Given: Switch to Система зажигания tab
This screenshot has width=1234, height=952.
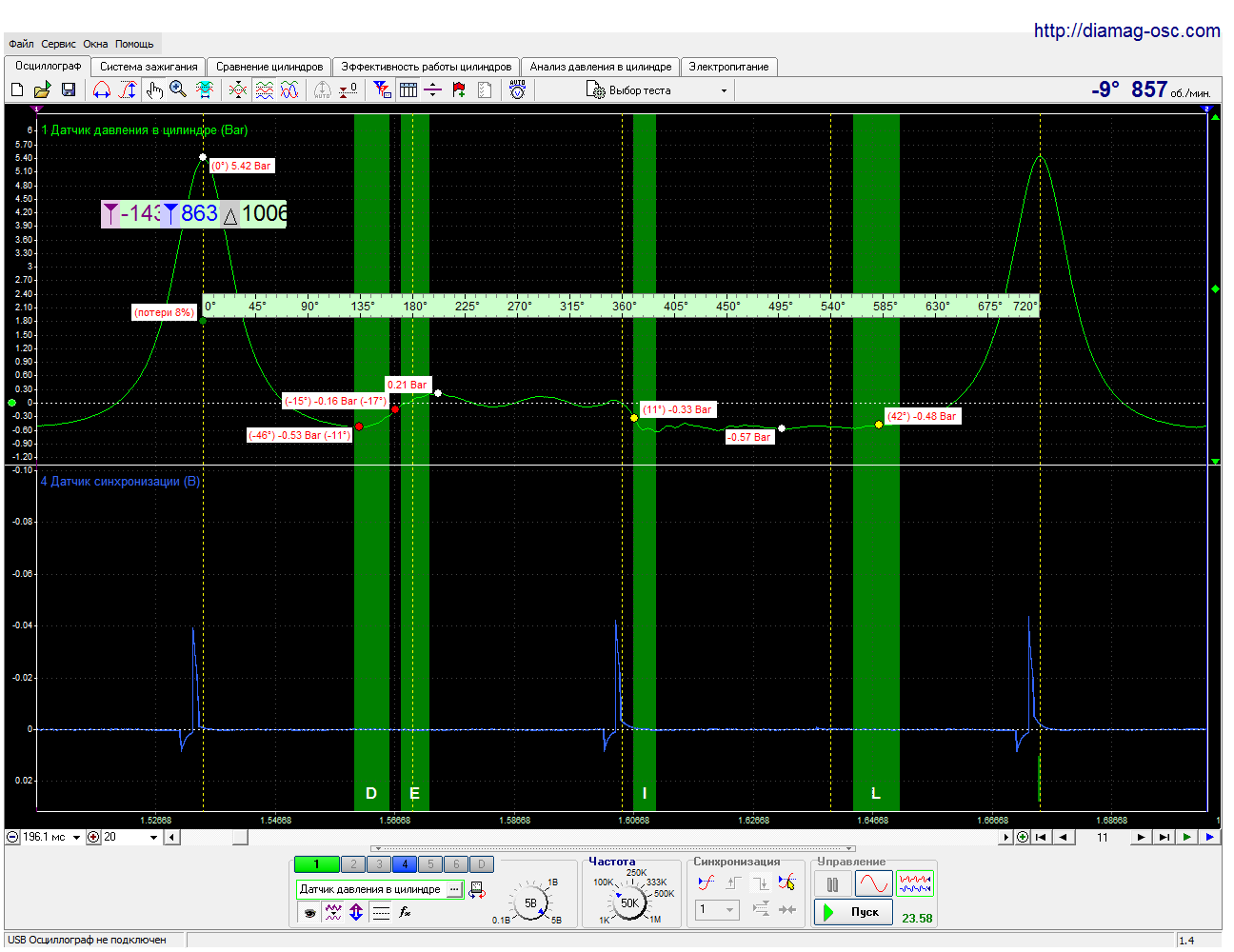Looking at the screenshot, I should (149, 67).
